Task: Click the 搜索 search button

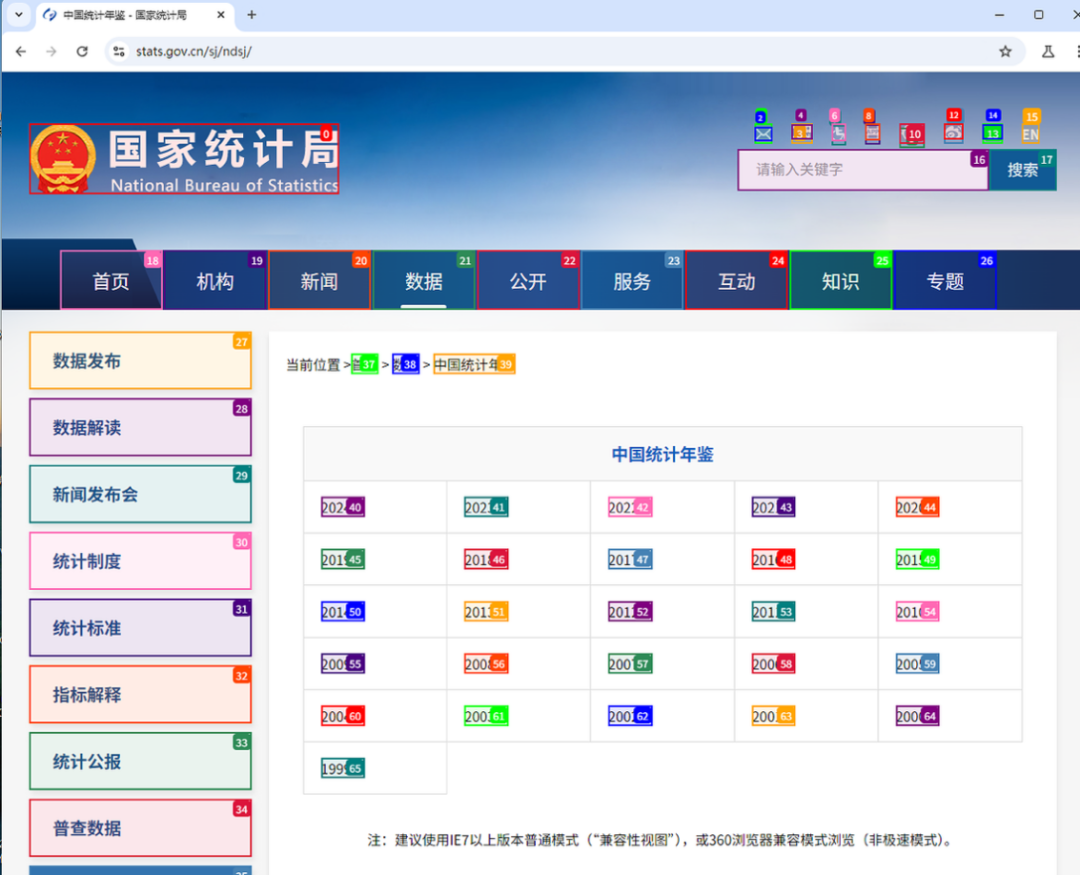Action: tap(1022, 169)
